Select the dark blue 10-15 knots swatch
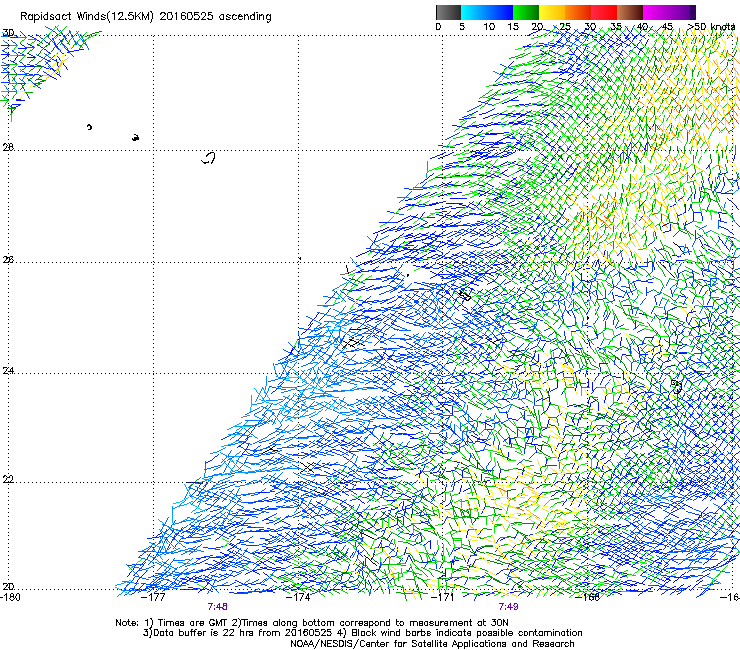This screenshot has width=740, height=650. click(500, 12)
